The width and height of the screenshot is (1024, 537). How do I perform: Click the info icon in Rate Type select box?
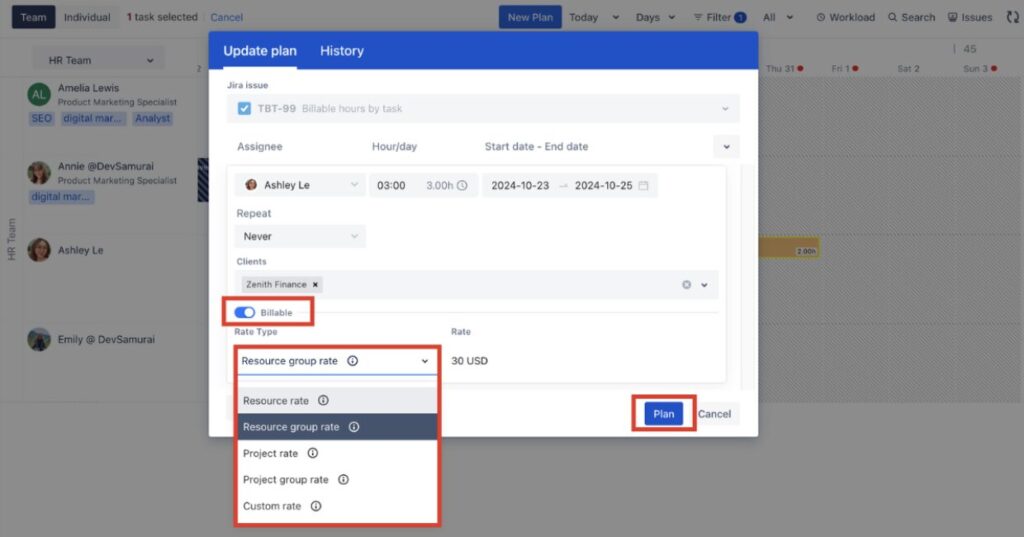pos(353,361)
